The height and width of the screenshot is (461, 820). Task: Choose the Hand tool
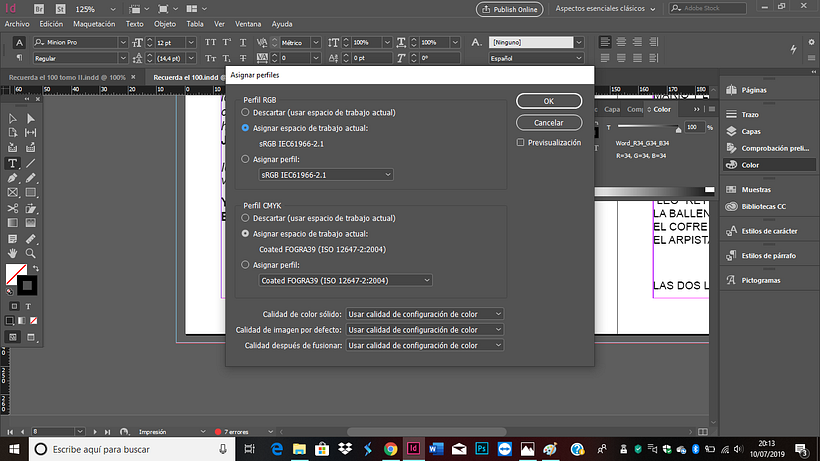click(13, 253)
